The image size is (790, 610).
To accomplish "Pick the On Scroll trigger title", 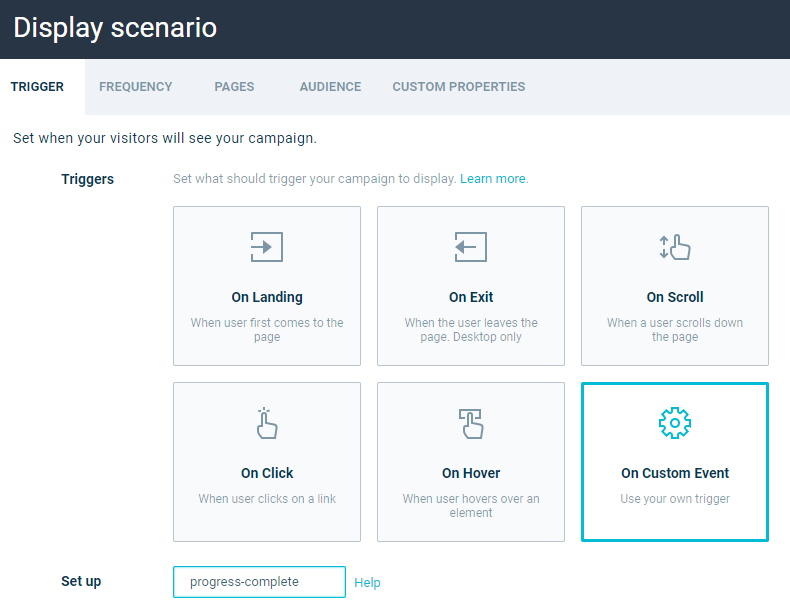I will coord(675,297).
